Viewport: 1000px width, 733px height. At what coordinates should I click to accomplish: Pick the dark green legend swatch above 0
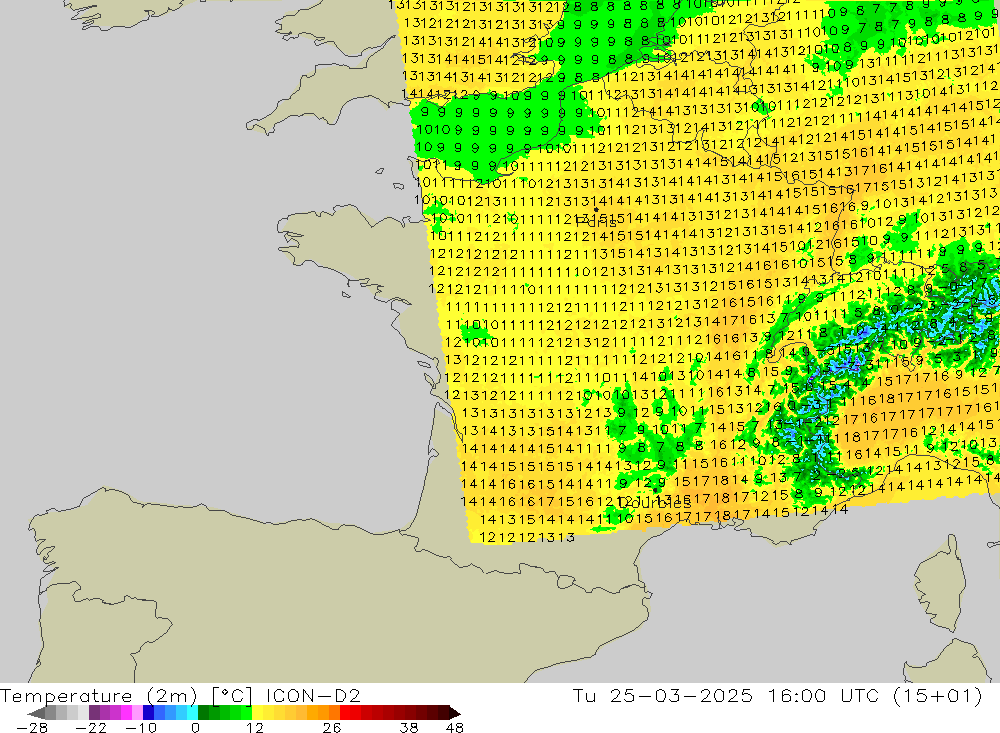[x=203, y=713]
